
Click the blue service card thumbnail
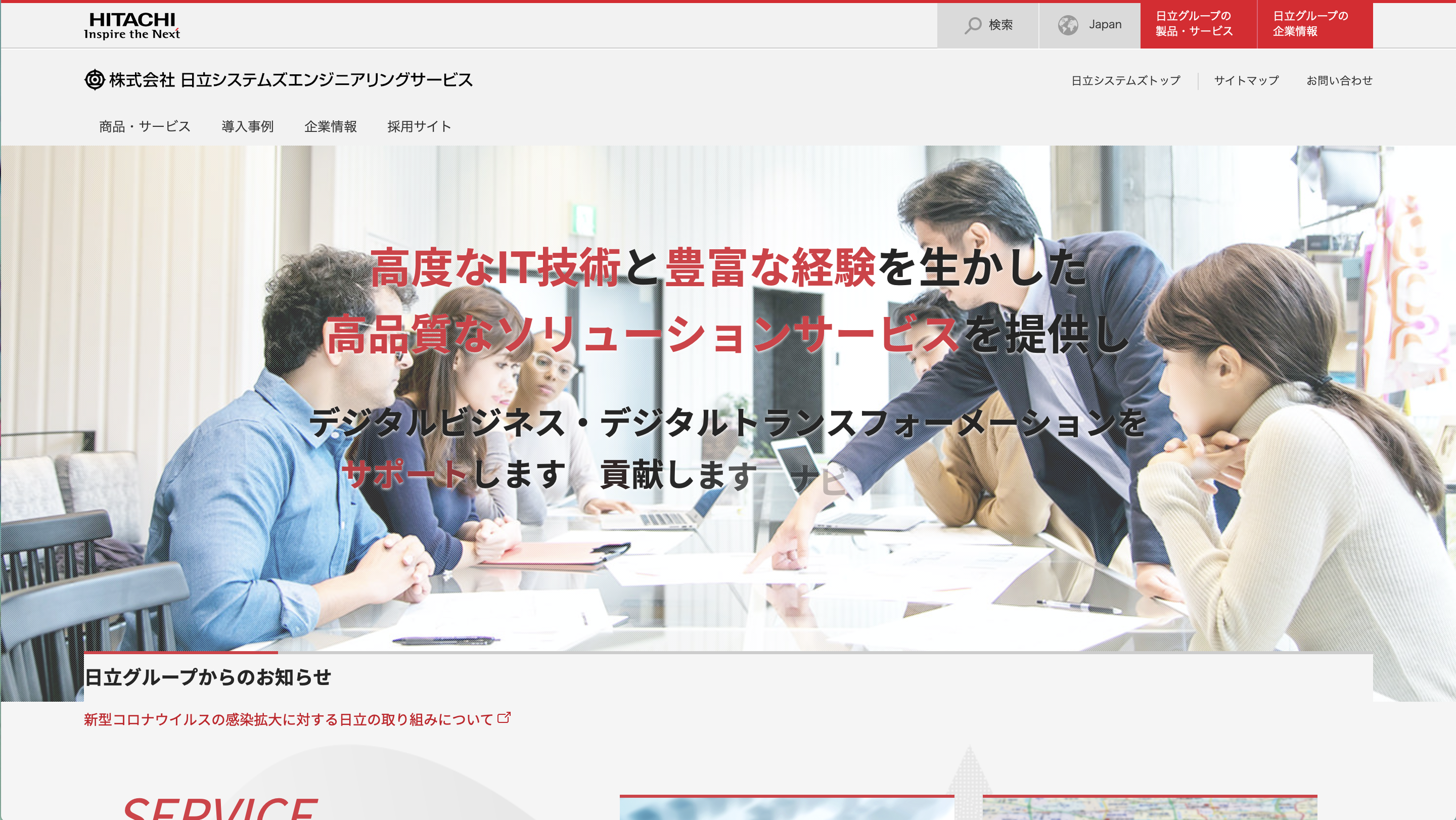(x=787, y=807)
